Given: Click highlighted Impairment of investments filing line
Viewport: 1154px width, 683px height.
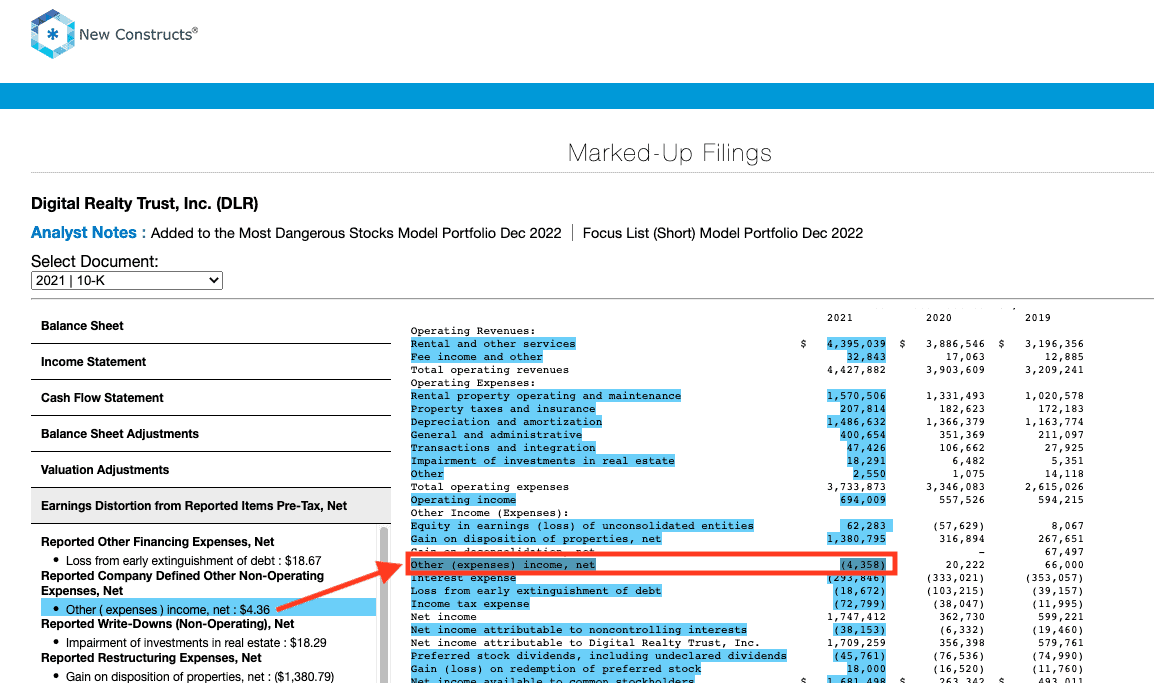Looking at the screenshot, I should 543,461.
